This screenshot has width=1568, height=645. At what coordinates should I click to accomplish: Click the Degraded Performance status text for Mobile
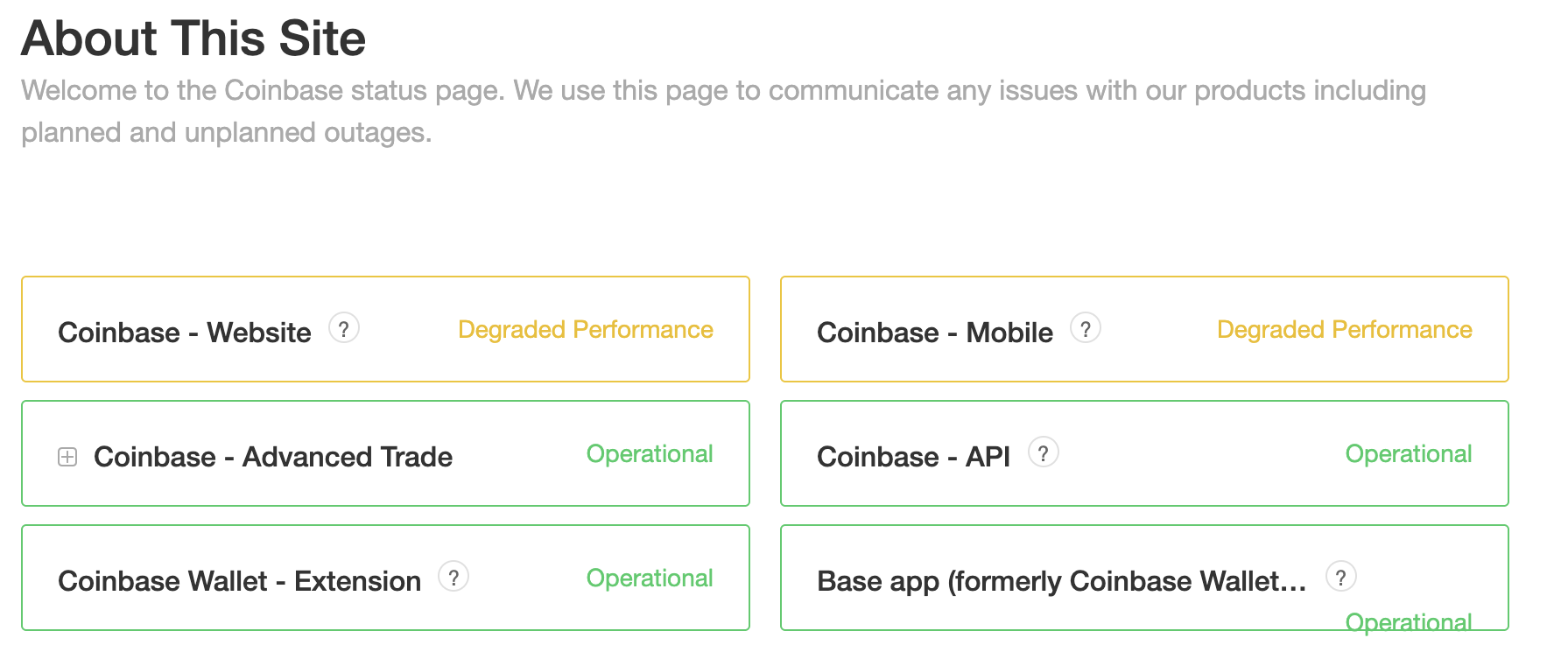(1344, 330)
